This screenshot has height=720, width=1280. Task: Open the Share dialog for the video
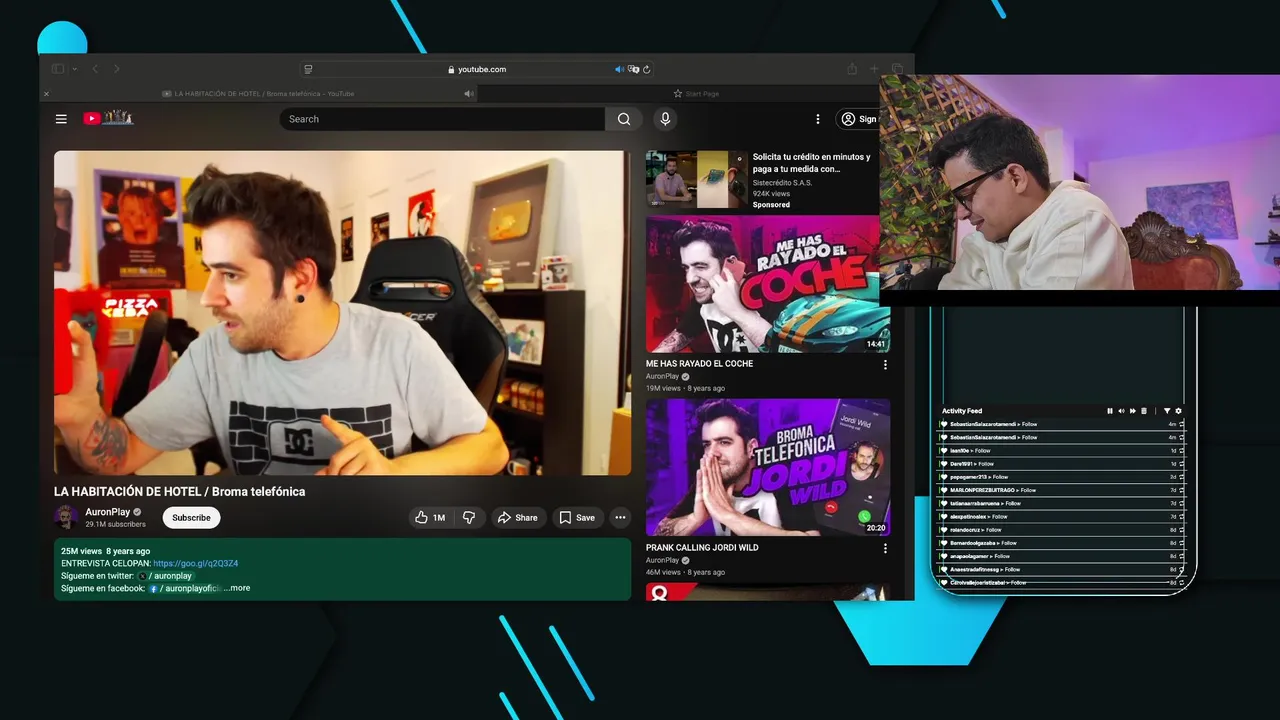[518, 518]
